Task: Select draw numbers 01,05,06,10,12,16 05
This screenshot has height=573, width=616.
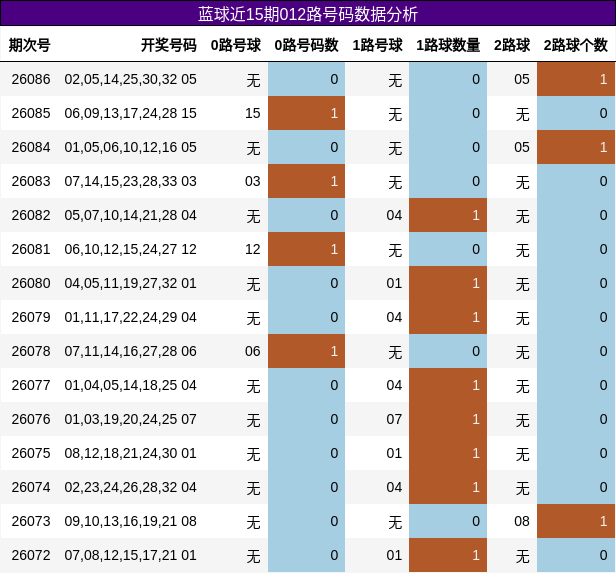Action: click(x=130, y=147)
